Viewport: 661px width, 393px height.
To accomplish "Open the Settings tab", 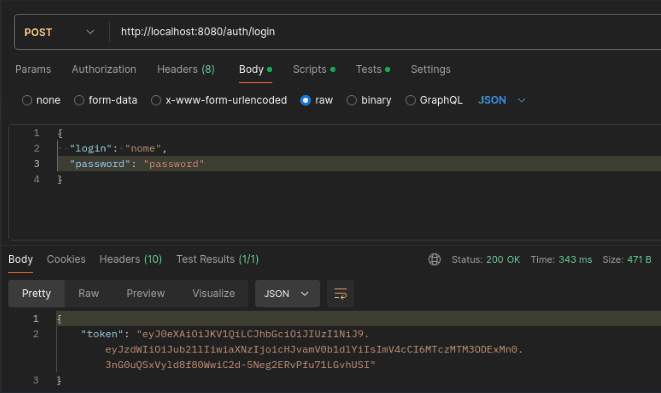I will pos(430,69).
